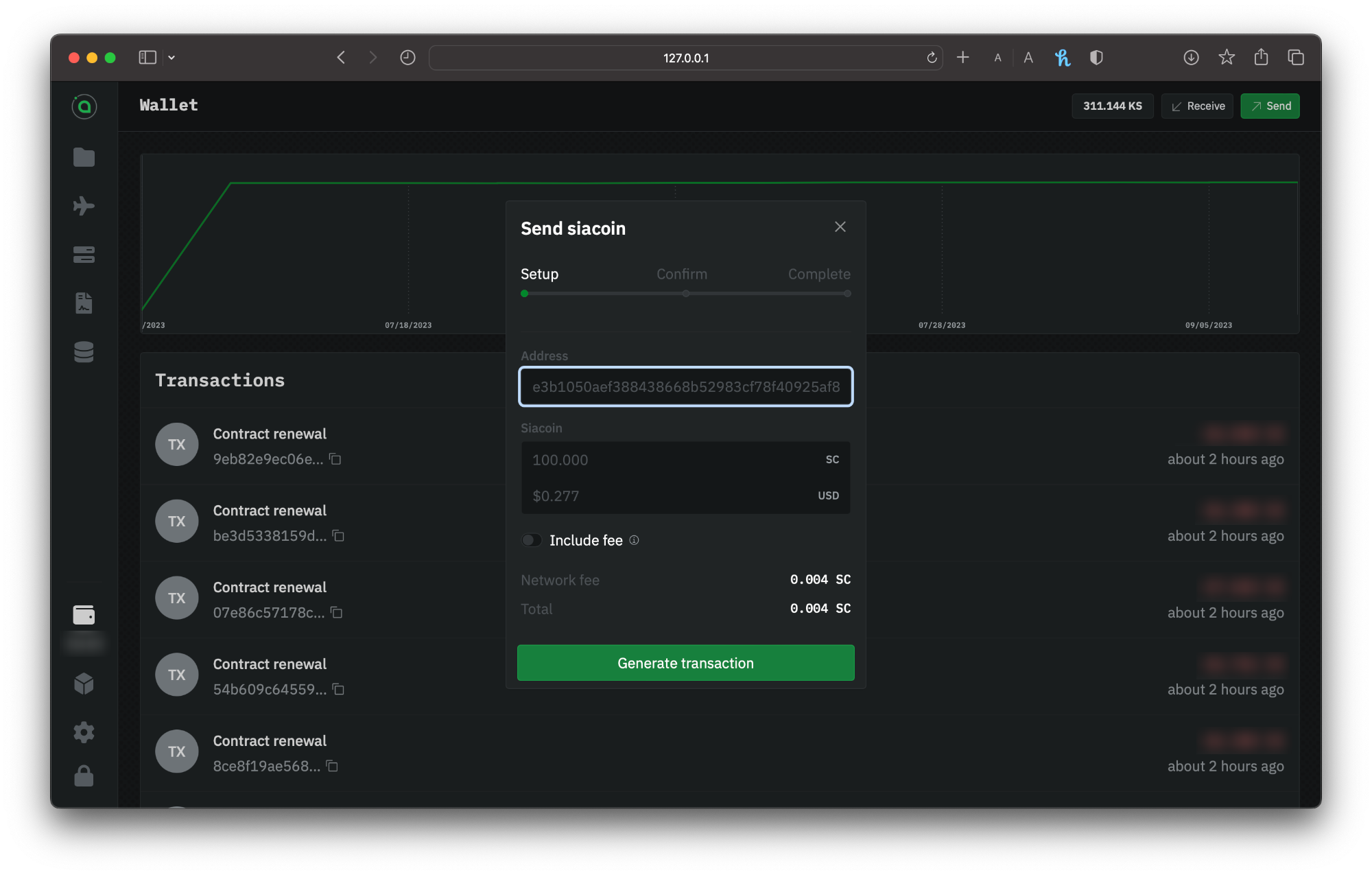Click the Receive button in the header
The width and height of the screenshot is (1372, 875).
(1197, 106)
